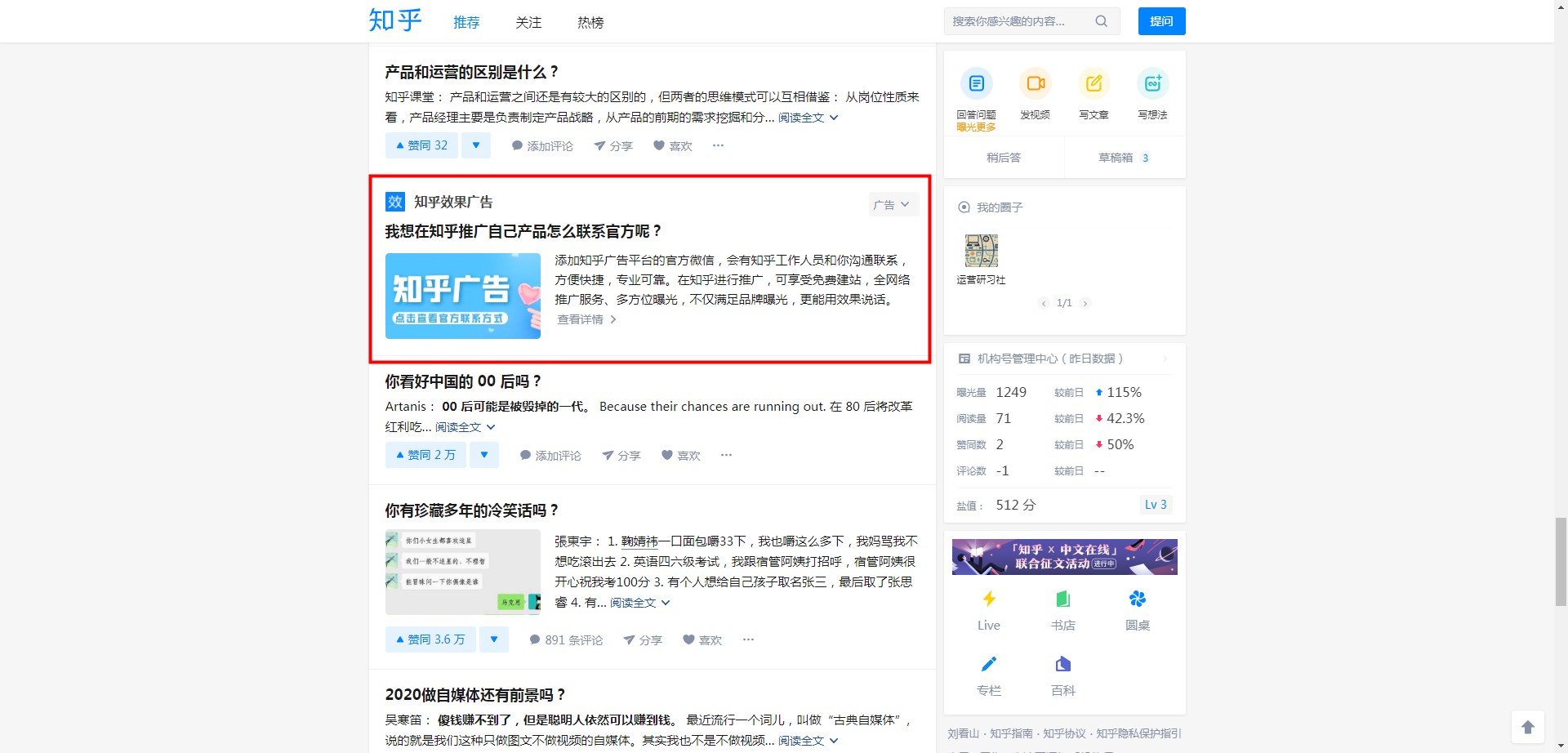Open the 百科 encyclopedia icon
This screenshot has height=753, width=1568.
[x=1063, y=664]
